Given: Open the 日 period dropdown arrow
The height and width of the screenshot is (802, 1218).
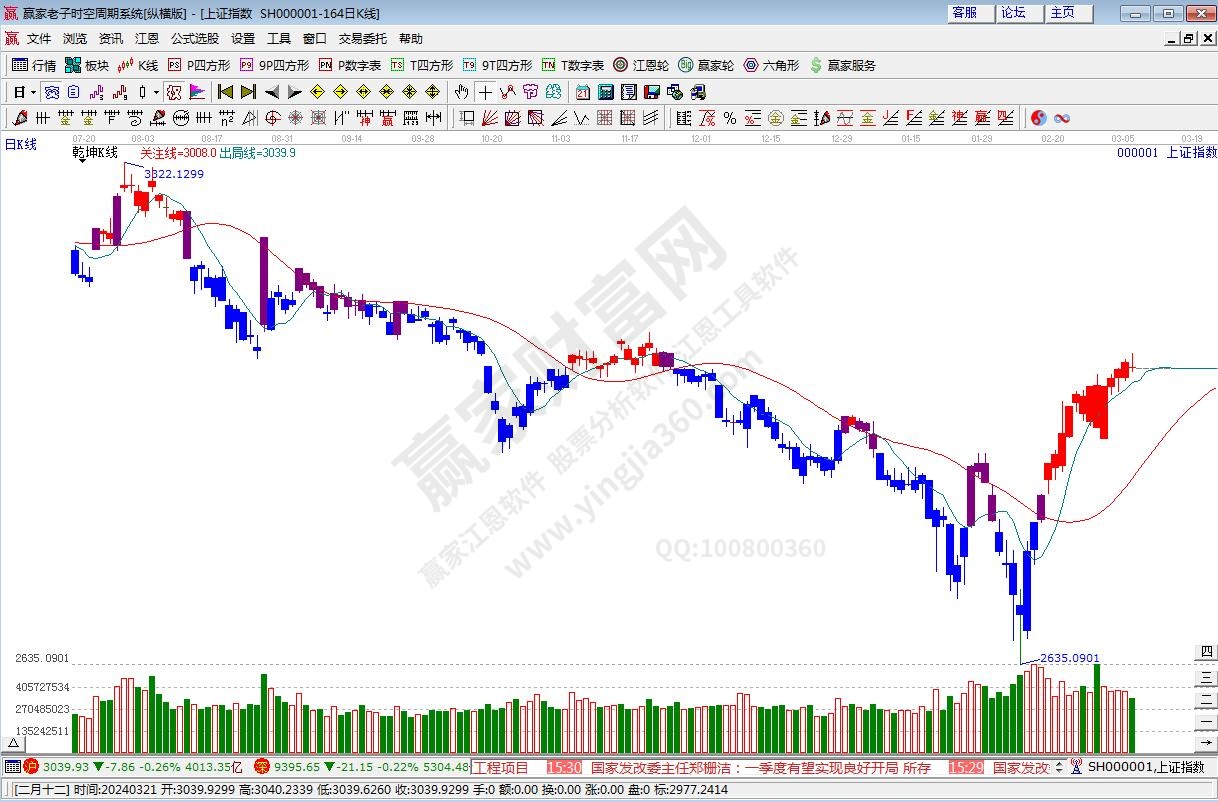Looking at the screenshot, I should [33, 92].
